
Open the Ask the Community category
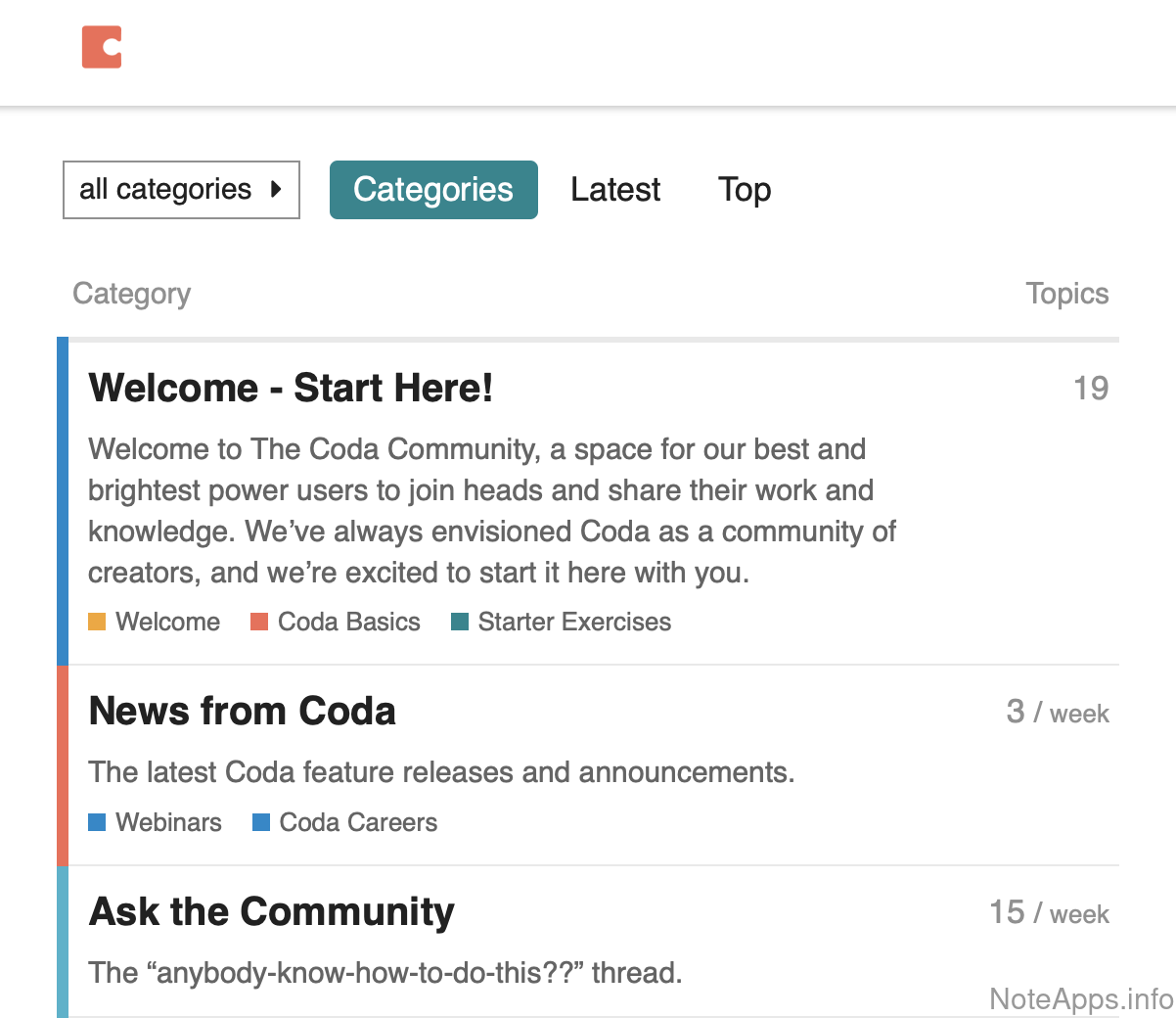(x=271, y=911)
